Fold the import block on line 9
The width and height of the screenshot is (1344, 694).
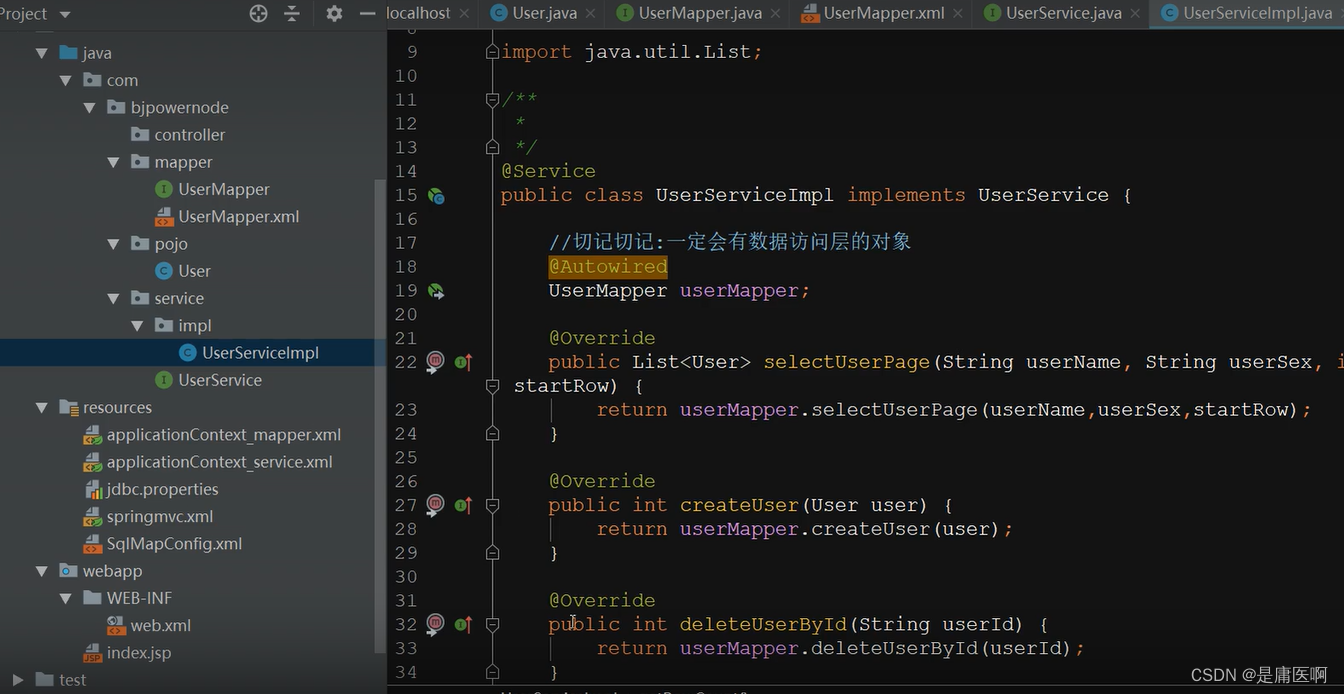pos(492,52)
